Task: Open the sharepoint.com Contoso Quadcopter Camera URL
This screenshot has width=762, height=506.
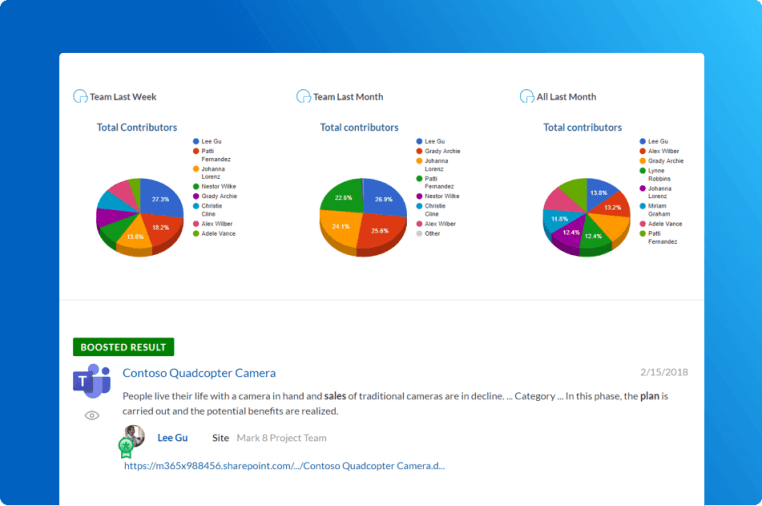Action: pyautogui.click(x=284, y=465)
